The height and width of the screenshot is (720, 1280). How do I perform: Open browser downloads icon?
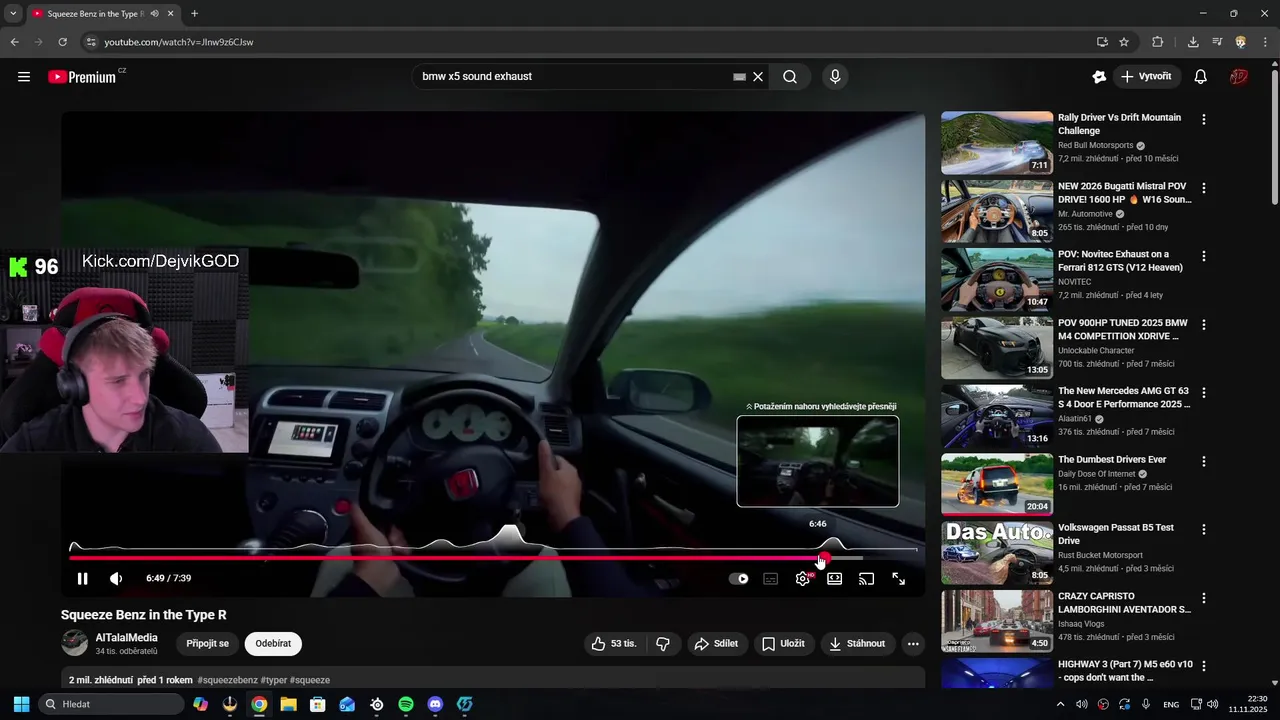(x=1193, y=42)
